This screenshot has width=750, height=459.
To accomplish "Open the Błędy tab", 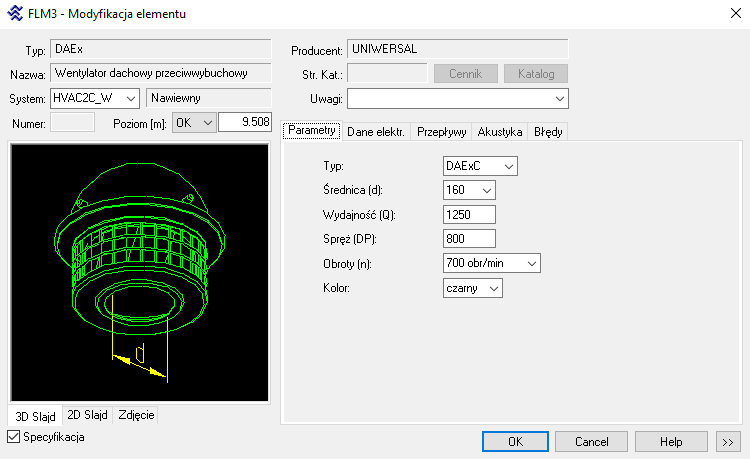I will (x=548, y=131).
